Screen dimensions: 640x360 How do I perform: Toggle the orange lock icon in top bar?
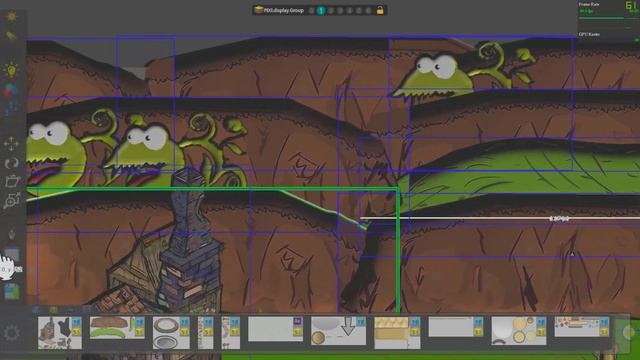click(x=380, y=11)
